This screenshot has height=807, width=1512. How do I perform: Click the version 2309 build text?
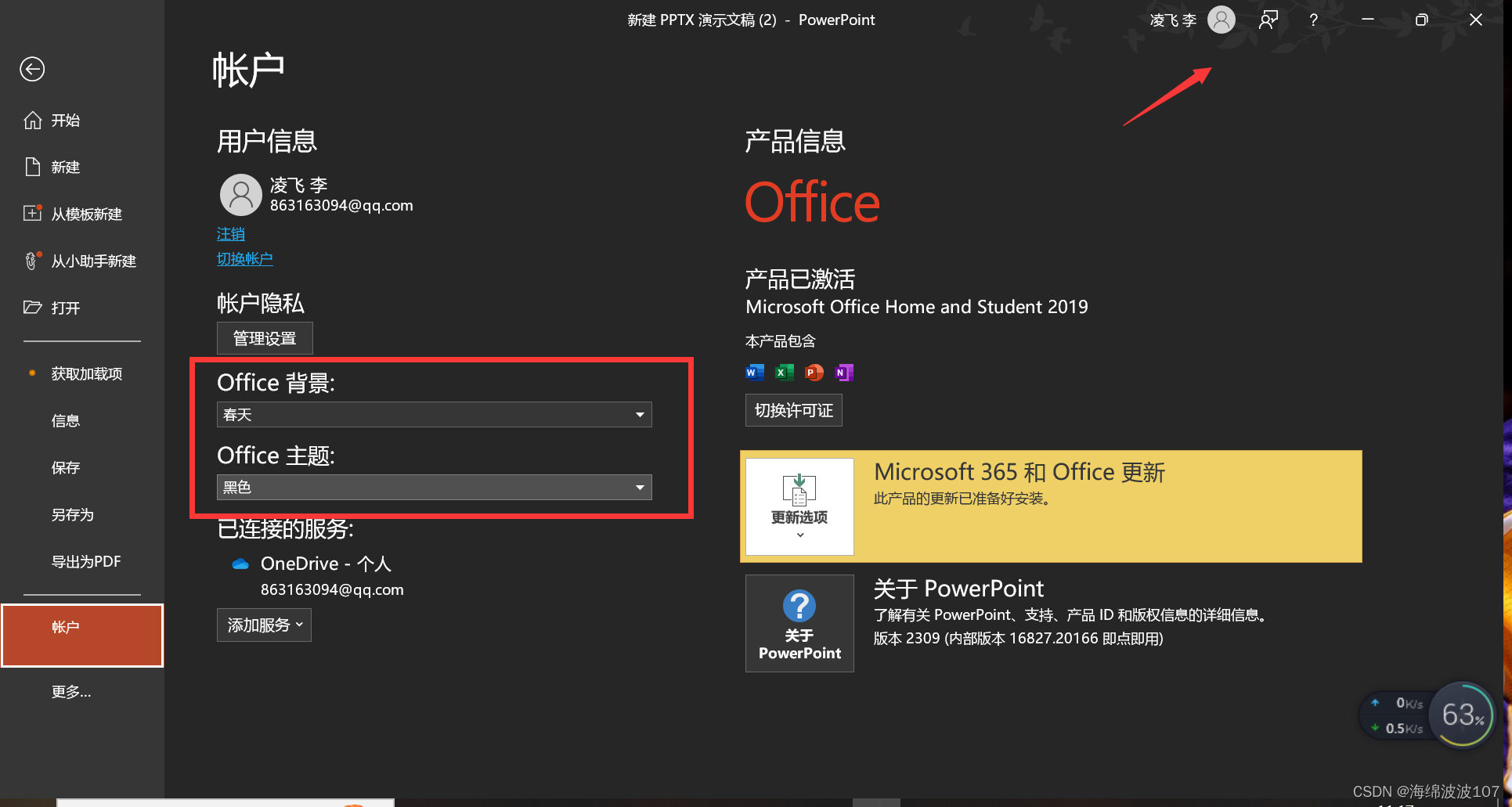pos(1018,639)
